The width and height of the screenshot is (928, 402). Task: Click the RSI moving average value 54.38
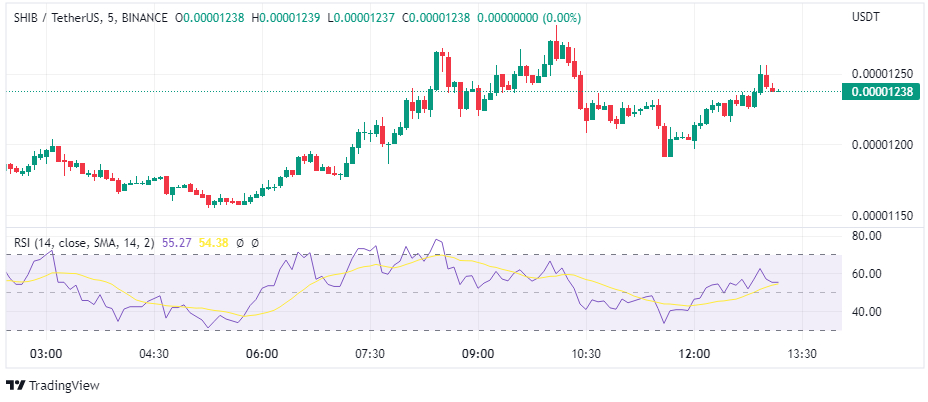(x=215, y=243)
